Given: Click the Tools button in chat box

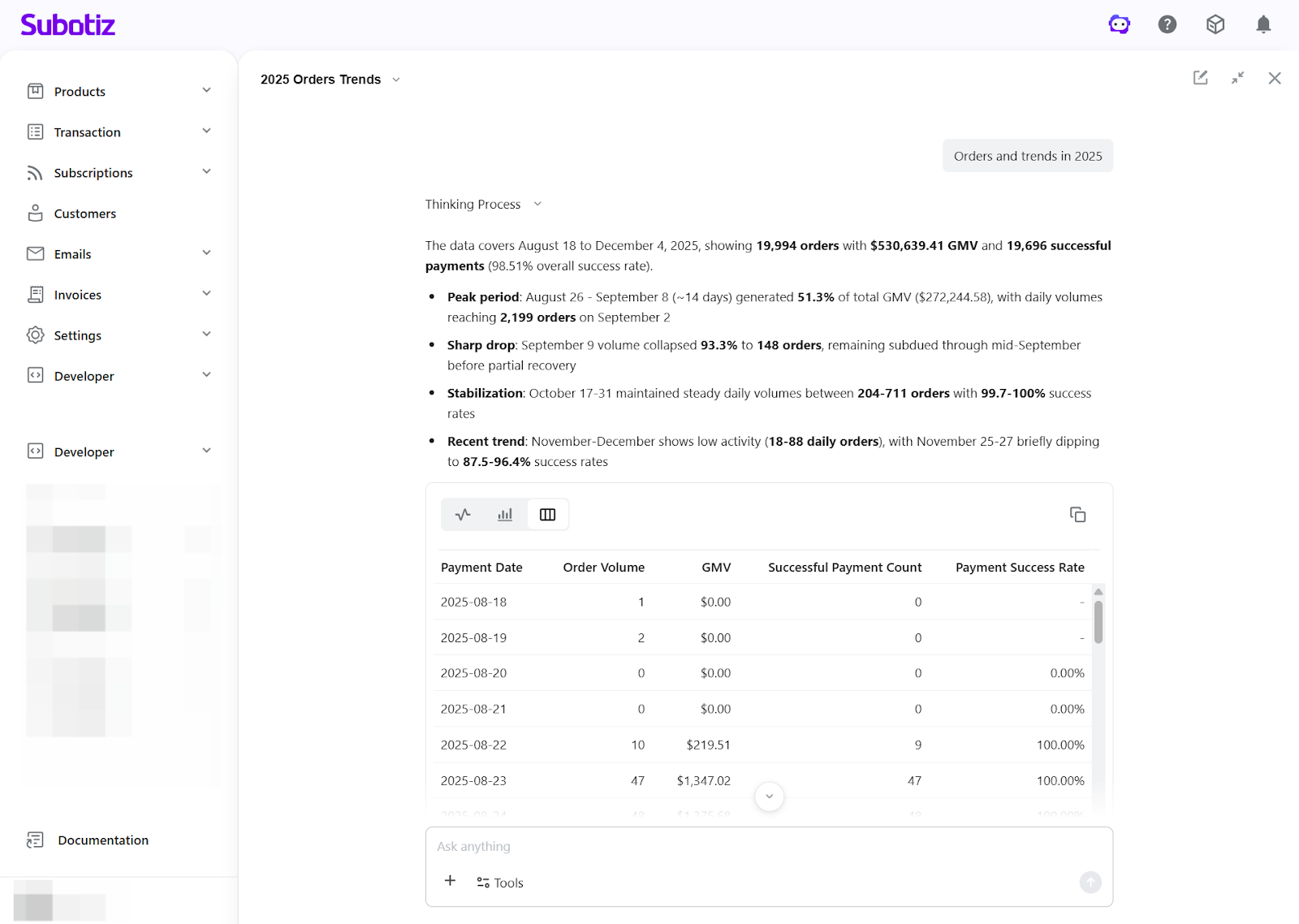Looking at the screenshot, I should pyautogui.click(x=500, y=883).
